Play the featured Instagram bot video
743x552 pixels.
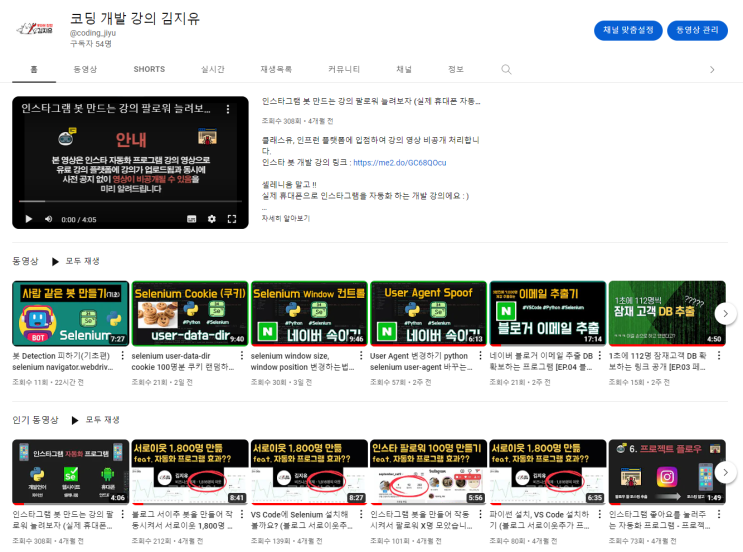28,219
